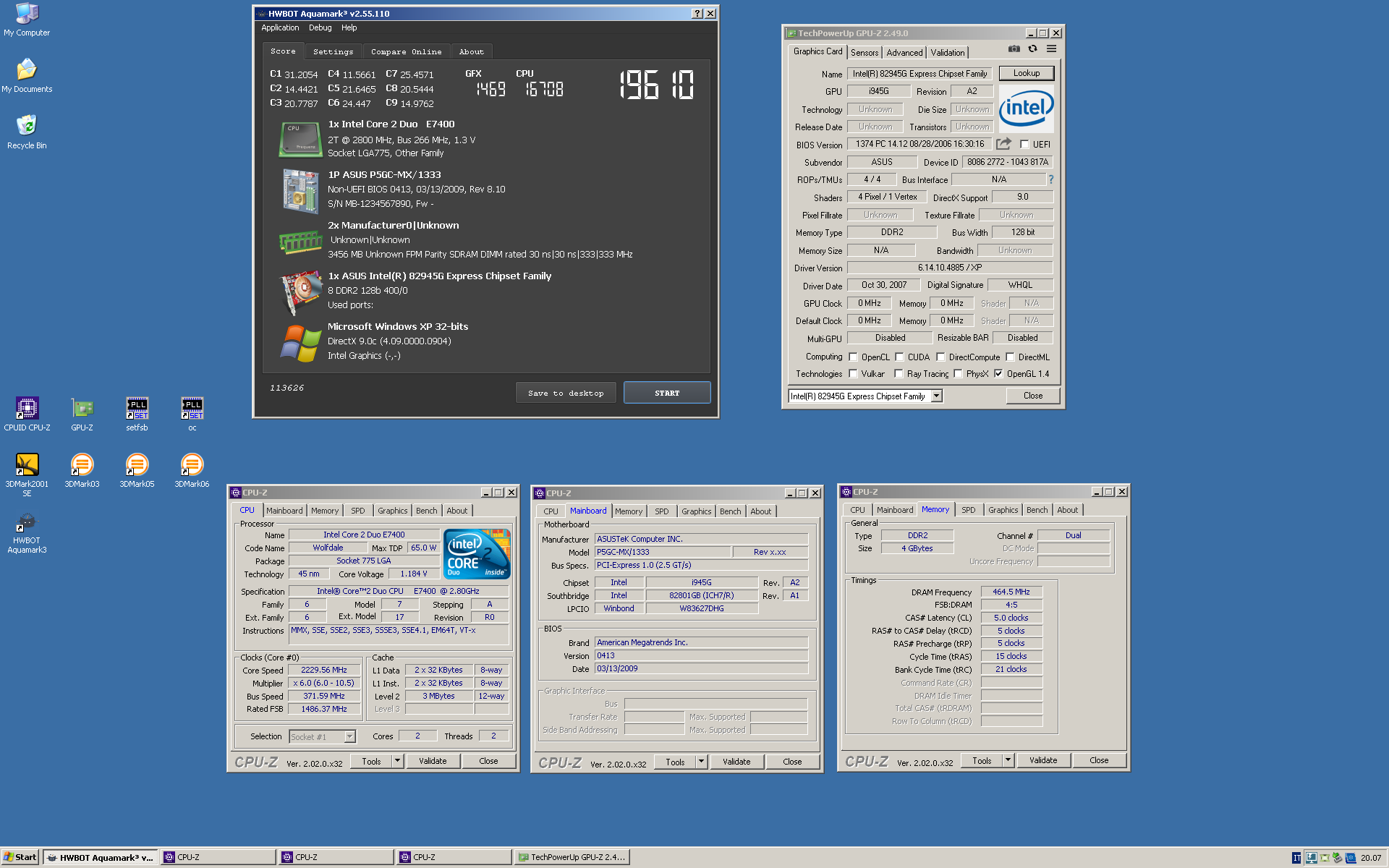This screenshot has width=1389, height=868.
Task: Click BIOS version share/export icon in GPU-Z
Action: [x=1003, y=144]
